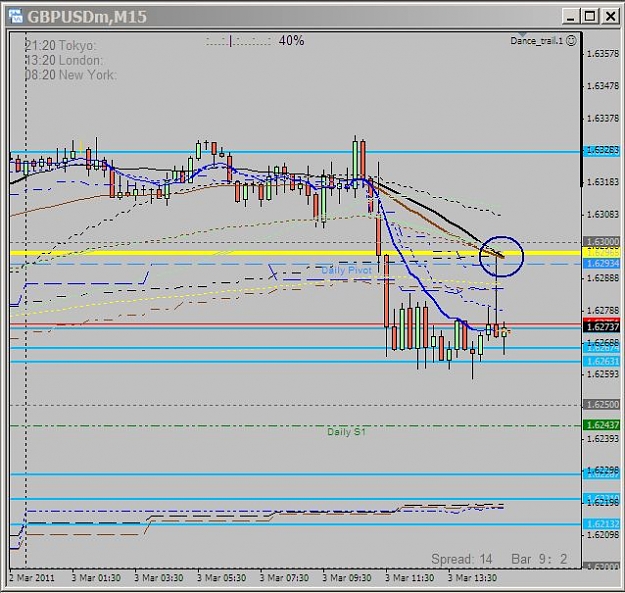The image size is (625, 593).
Task: Click the 13:20 London time label
Action: 64,60
